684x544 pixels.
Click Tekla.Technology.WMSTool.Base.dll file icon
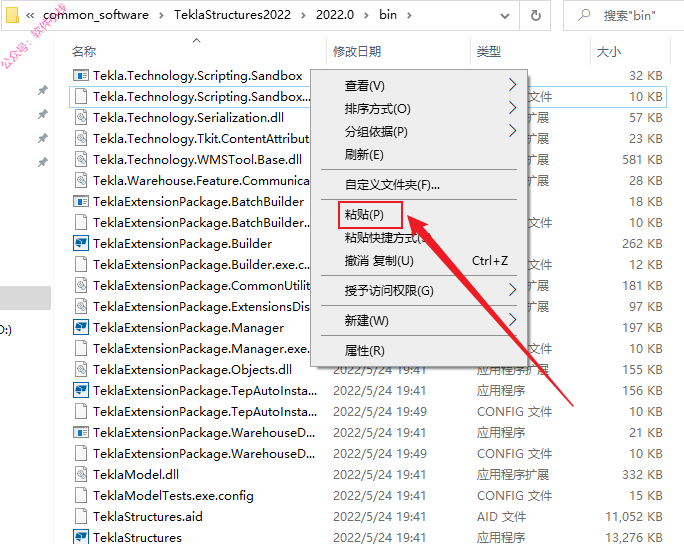point(81,159)
